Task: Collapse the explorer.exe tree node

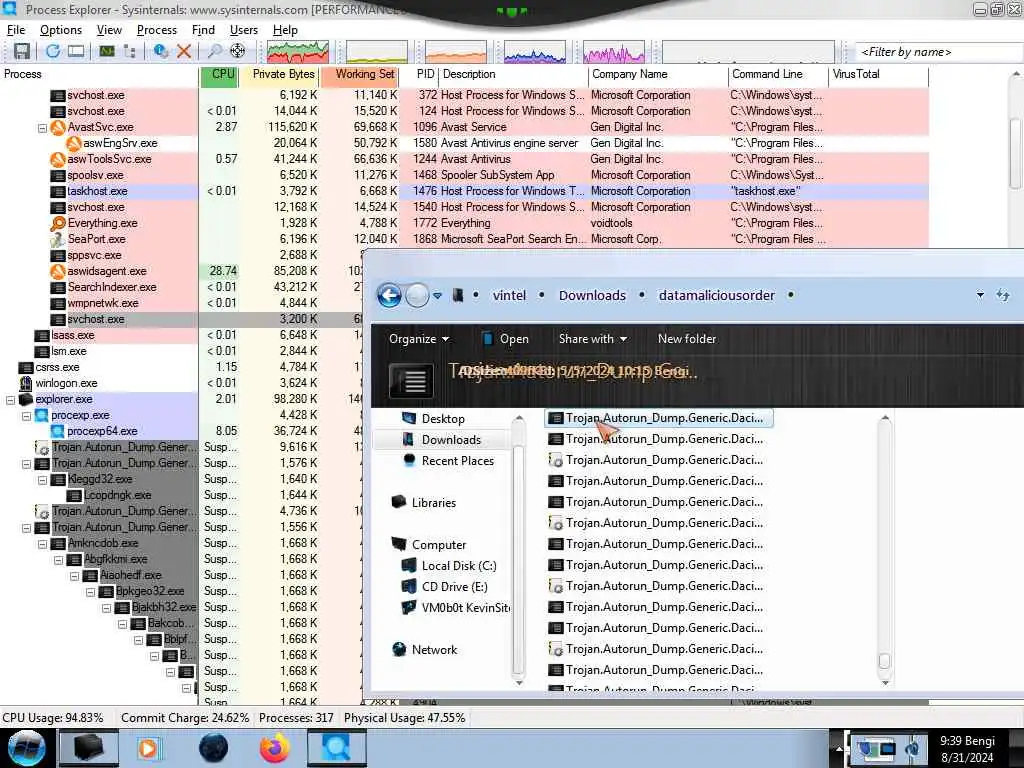Action: click(10, 400)
